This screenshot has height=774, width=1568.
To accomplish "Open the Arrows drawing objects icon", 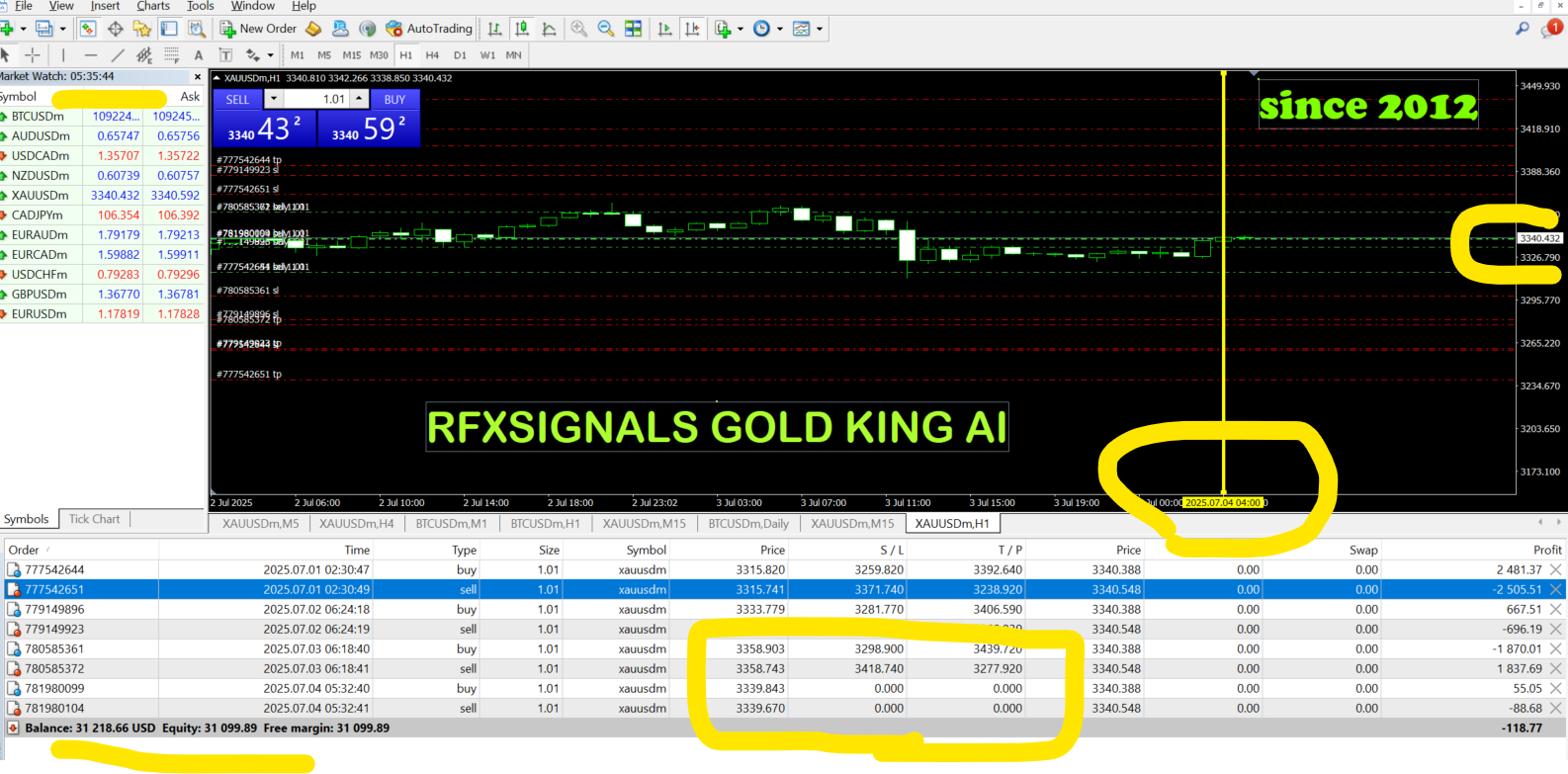I will click(x=253, y=55).
